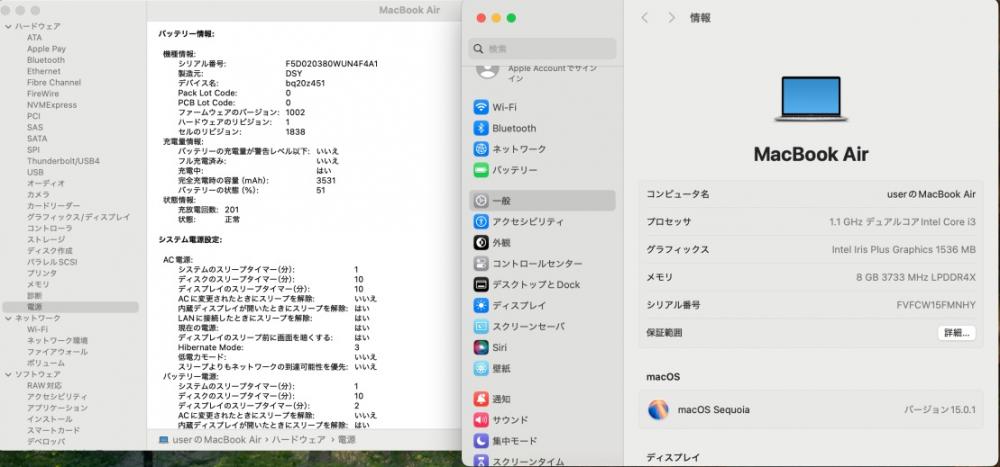Click 8 GB 3733 MHz LPDDR4X value
1000x467 pixels.
916,278
